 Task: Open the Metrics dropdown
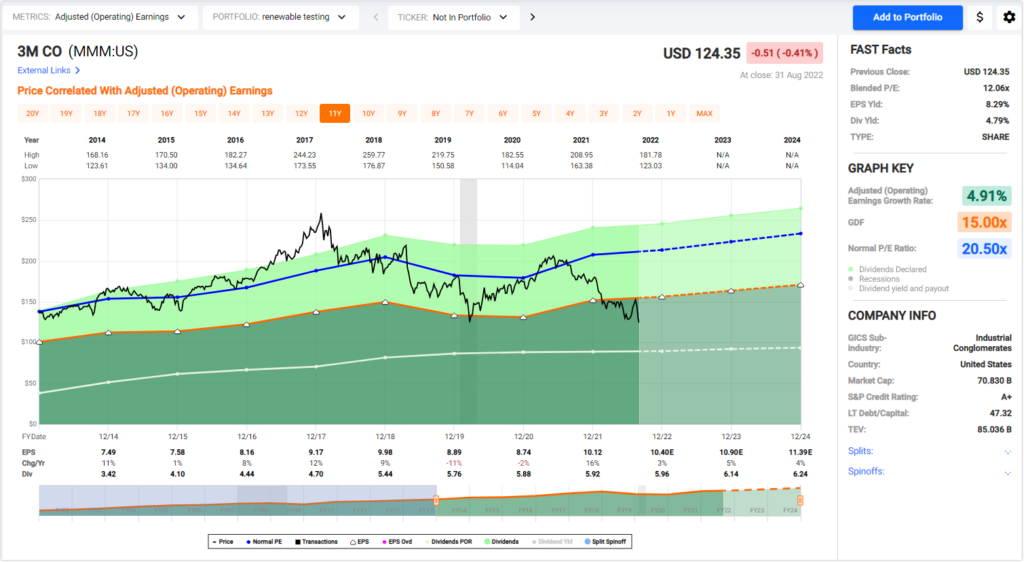pos(99,18)
